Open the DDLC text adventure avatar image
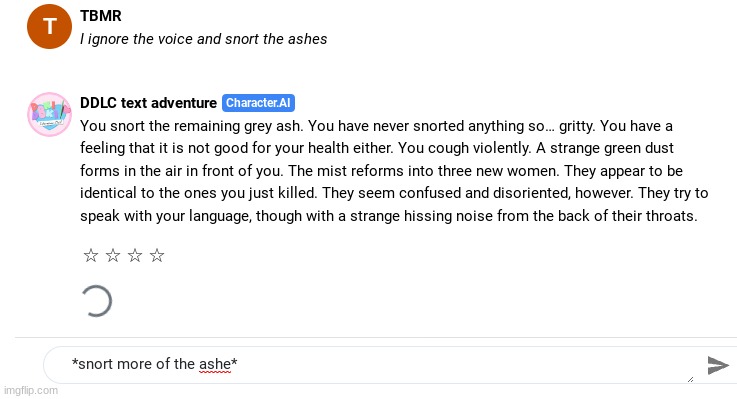Image resolution: width=737 pixels, height=399 pixels. point(49,114)
